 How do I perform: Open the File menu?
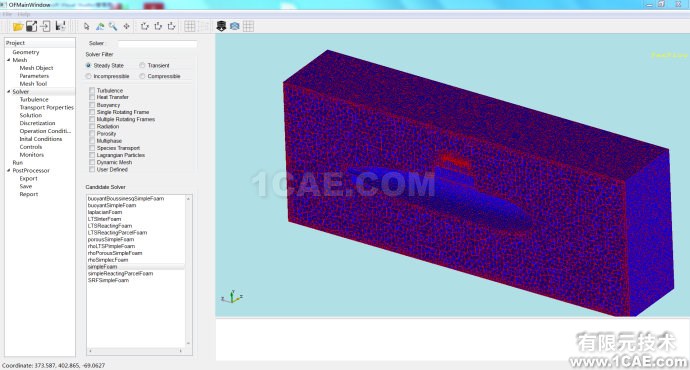[x=7, y=15]
